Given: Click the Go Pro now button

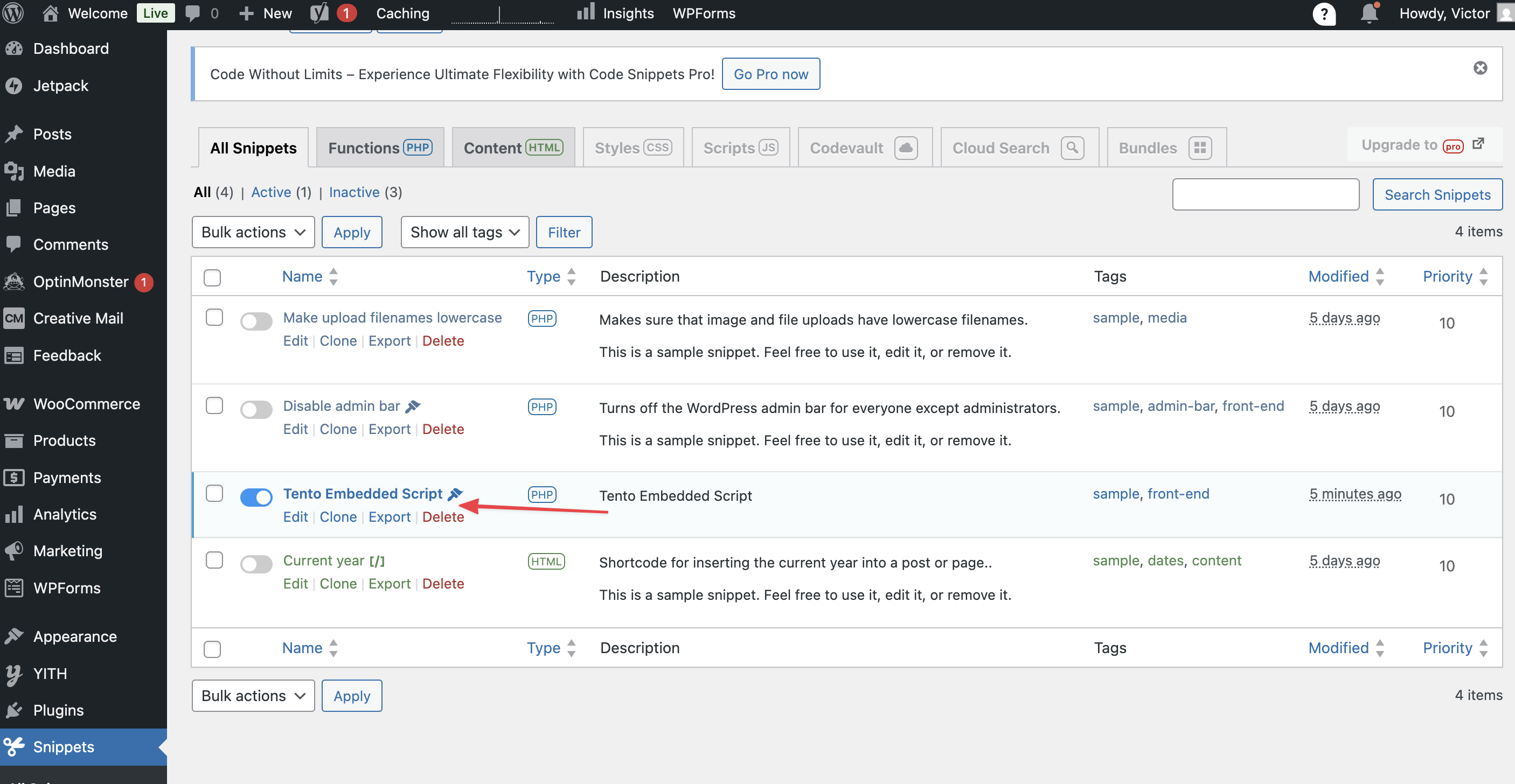Looking at the screenshot, I should [x=770, y=74].
